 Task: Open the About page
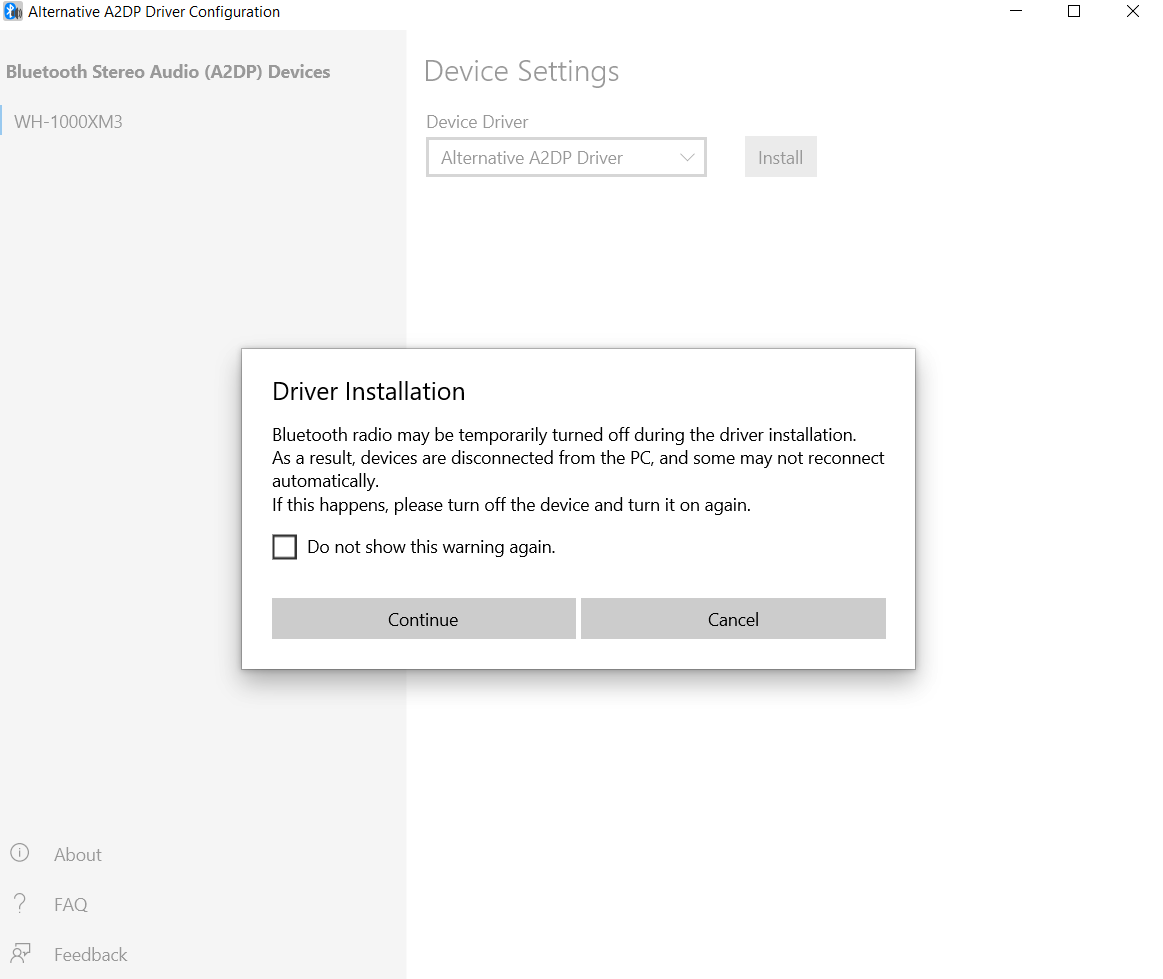[77, 854]
